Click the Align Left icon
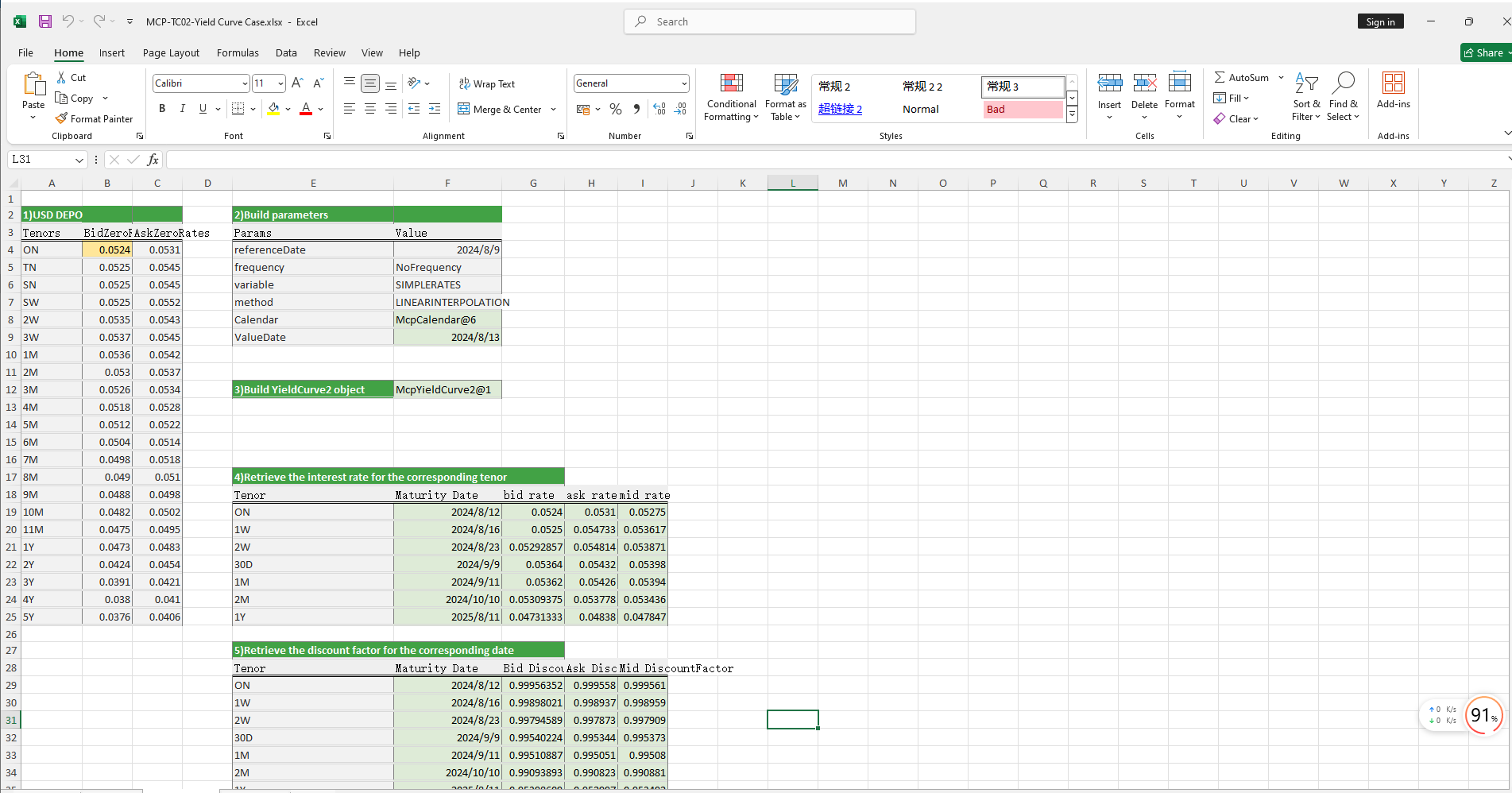Viewport: 1512px width, 793px height. pos(349,109)
